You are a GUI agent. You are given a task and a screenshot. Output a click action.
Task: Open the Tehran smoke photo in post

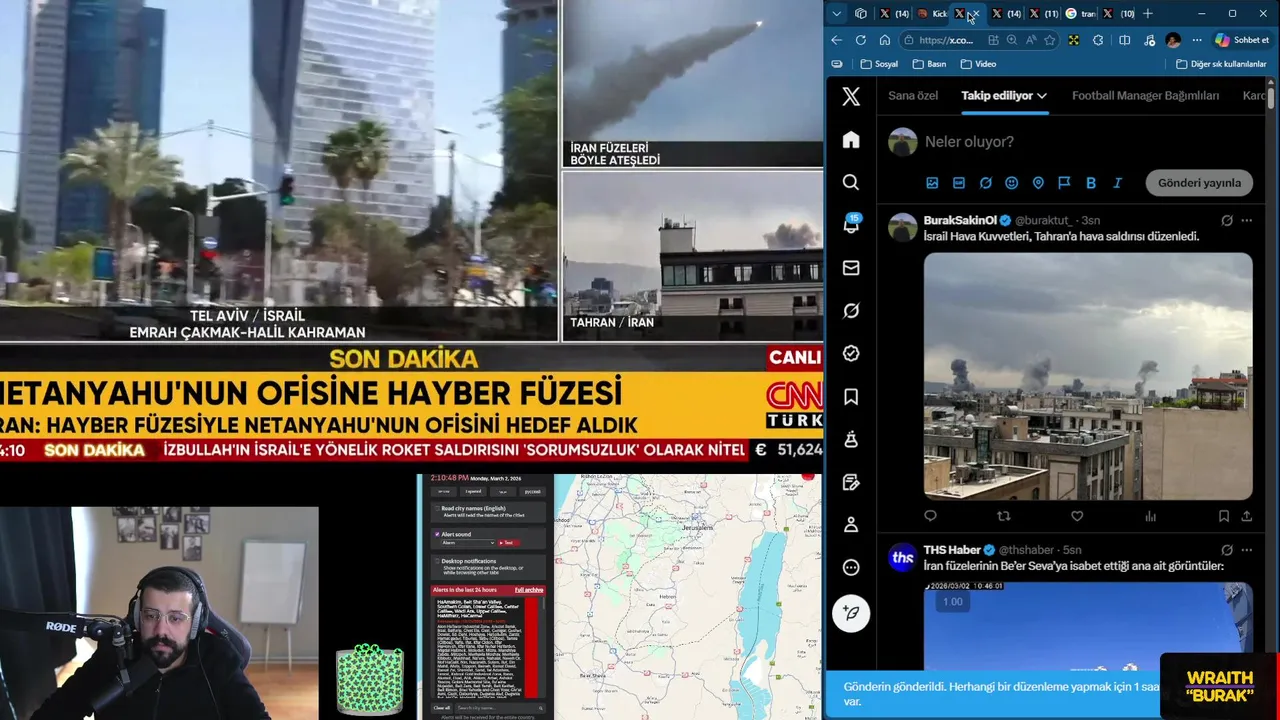tap(1088, 376)
